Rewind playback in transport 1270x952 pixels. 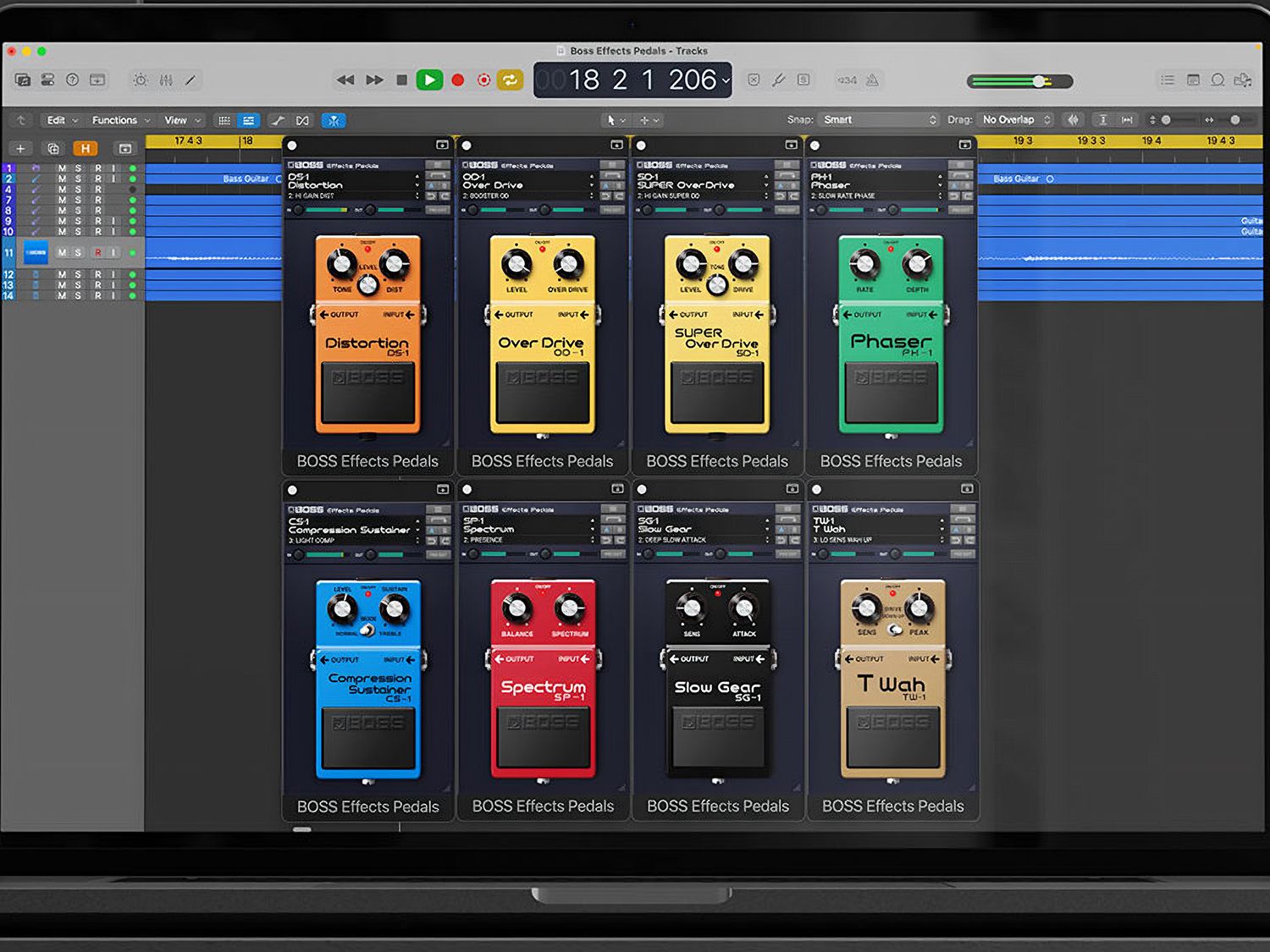pyautogui.click(x=345, y=80)
